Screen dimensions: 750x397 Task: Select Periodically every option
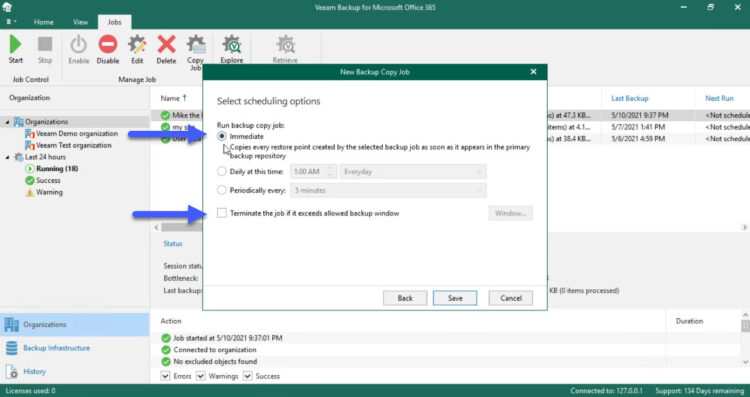point(221,190)
